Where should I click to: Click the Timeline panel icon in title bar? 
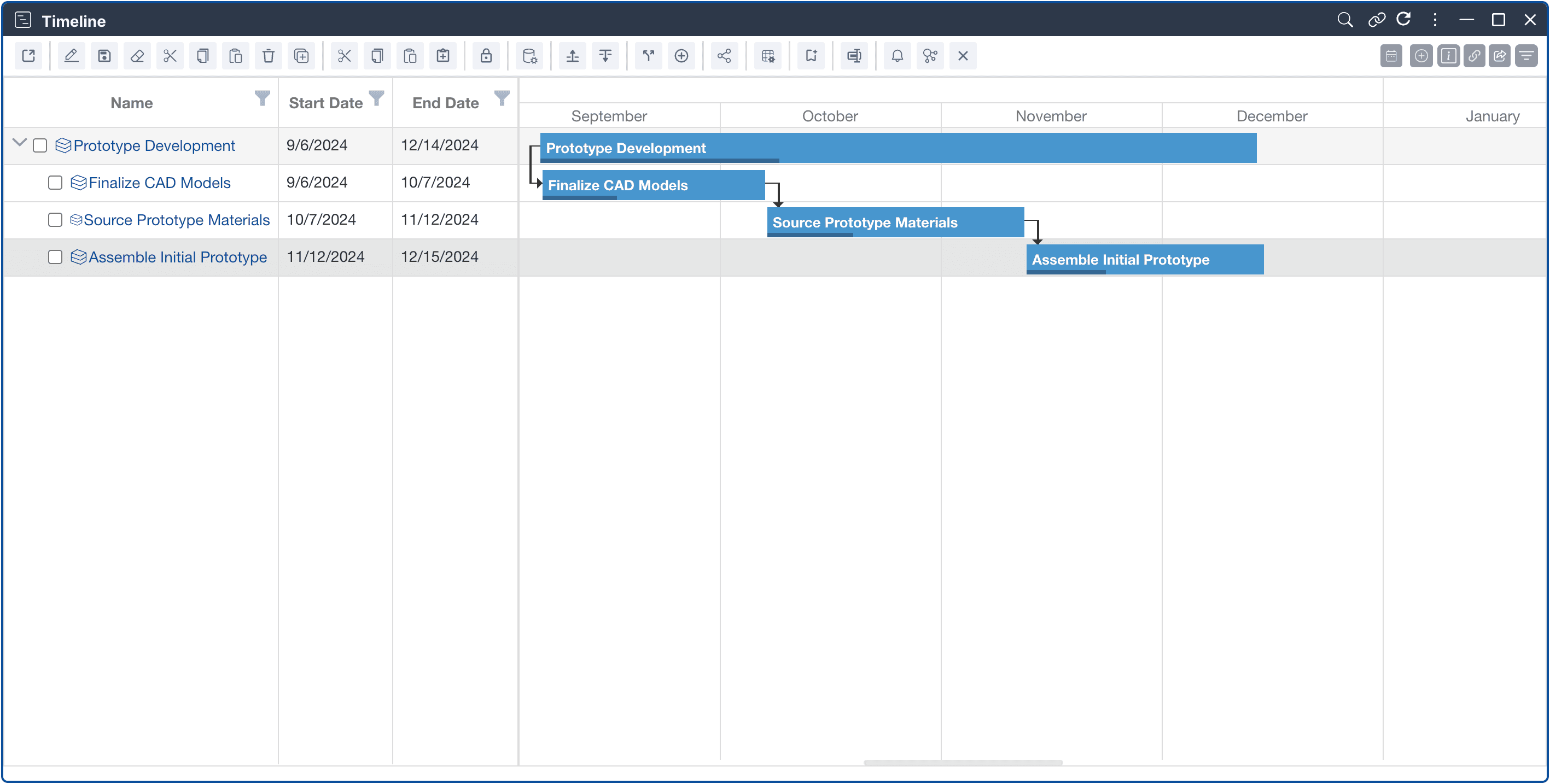click(x=23, y=20)
